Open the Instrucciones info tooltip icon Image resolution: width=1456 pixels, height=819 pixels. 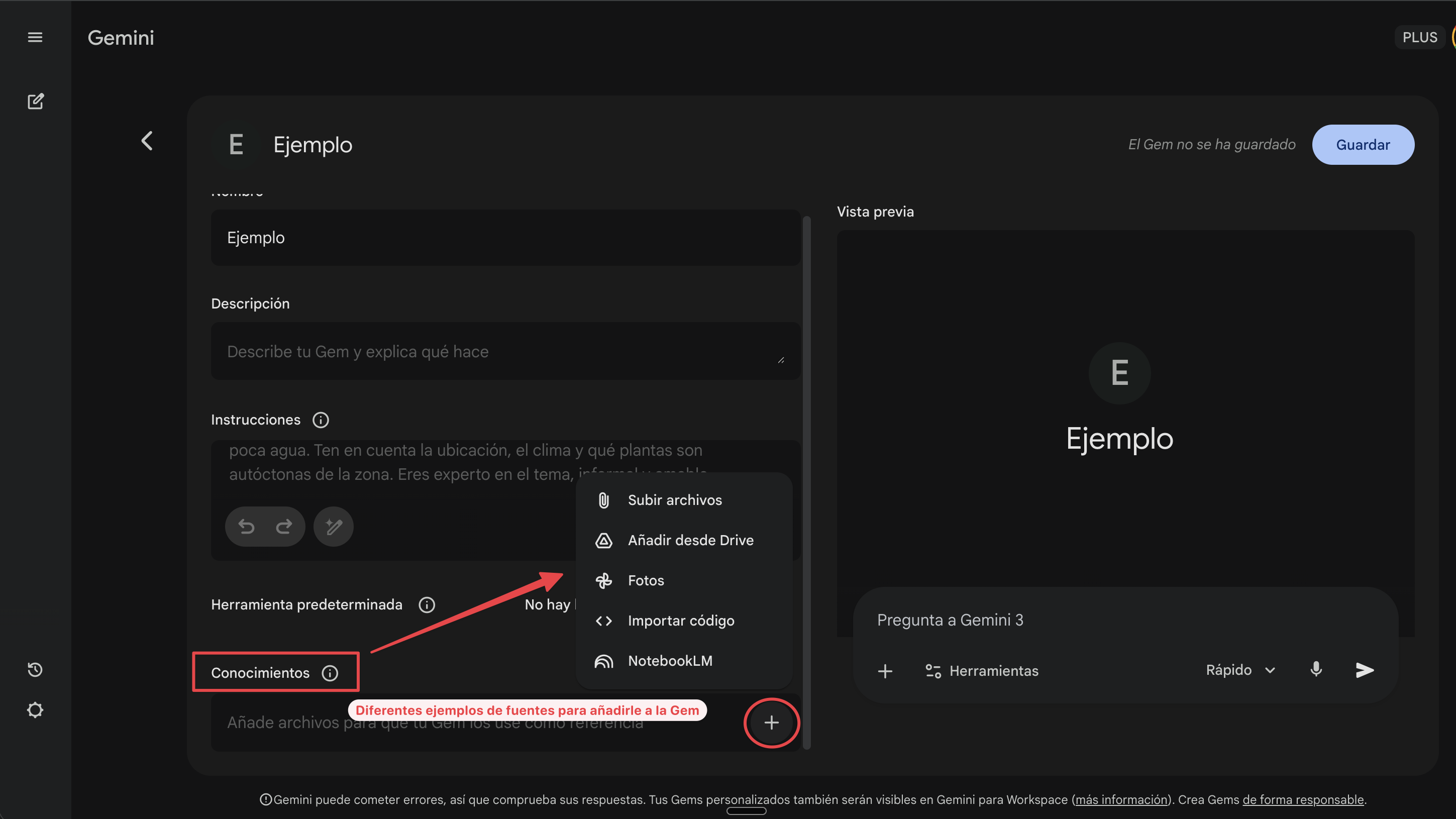pyautogui.click(x=321, y=420)
